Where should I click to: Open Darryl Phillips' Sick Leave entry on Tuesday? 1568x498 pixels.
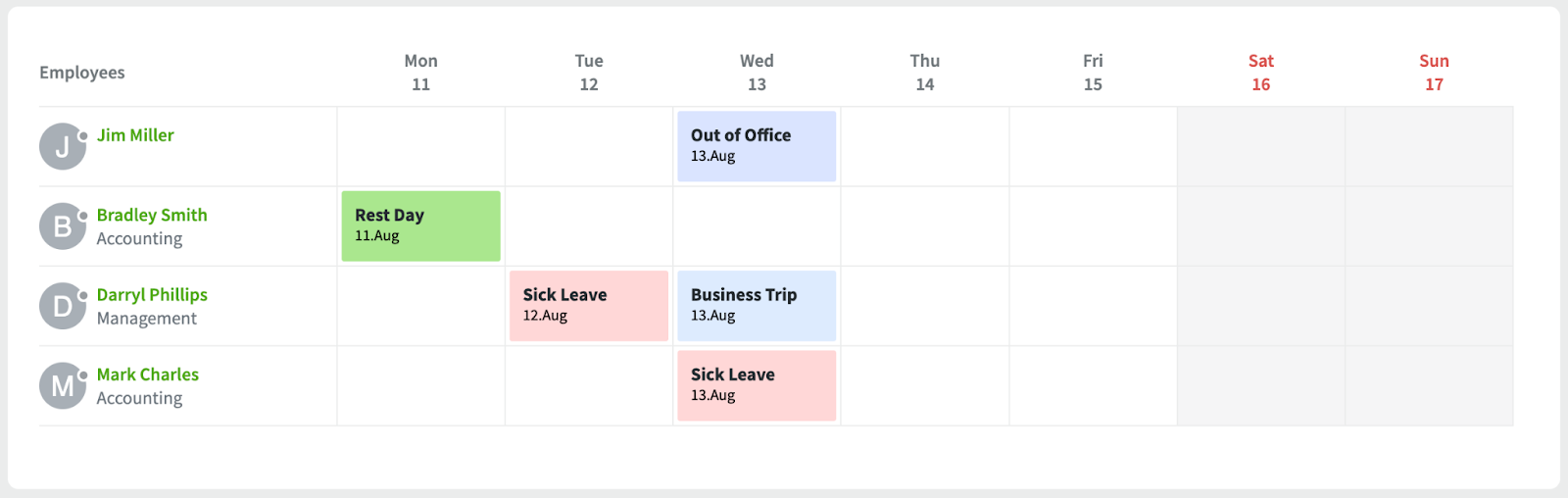click(x=589, y=306)
